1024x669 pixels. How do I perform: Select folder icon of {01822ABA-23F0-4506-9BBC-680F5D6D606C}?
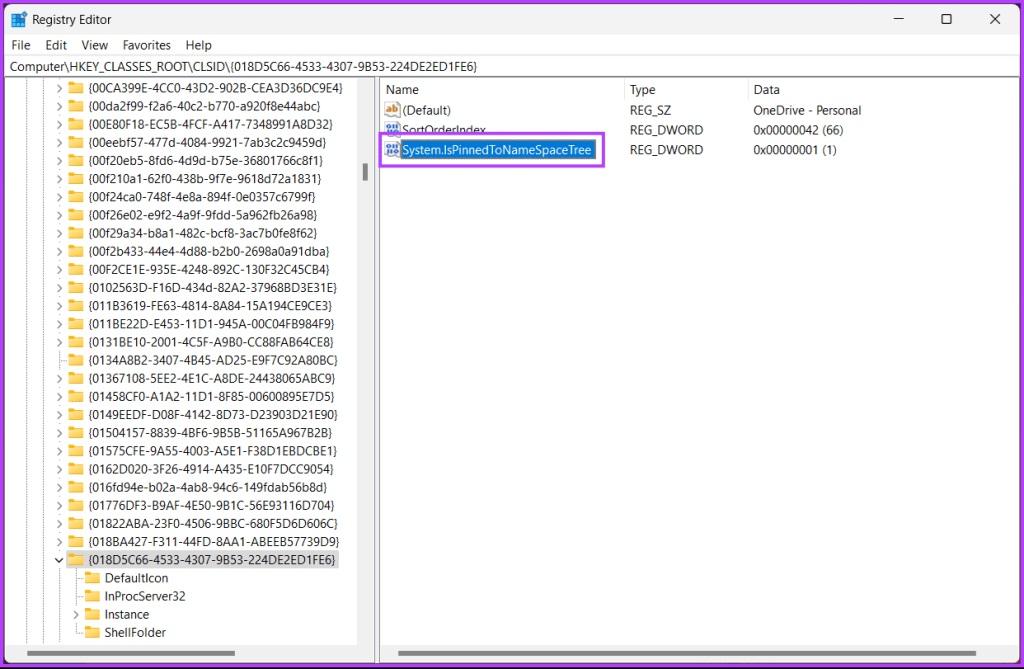click(x=76, y=523)
